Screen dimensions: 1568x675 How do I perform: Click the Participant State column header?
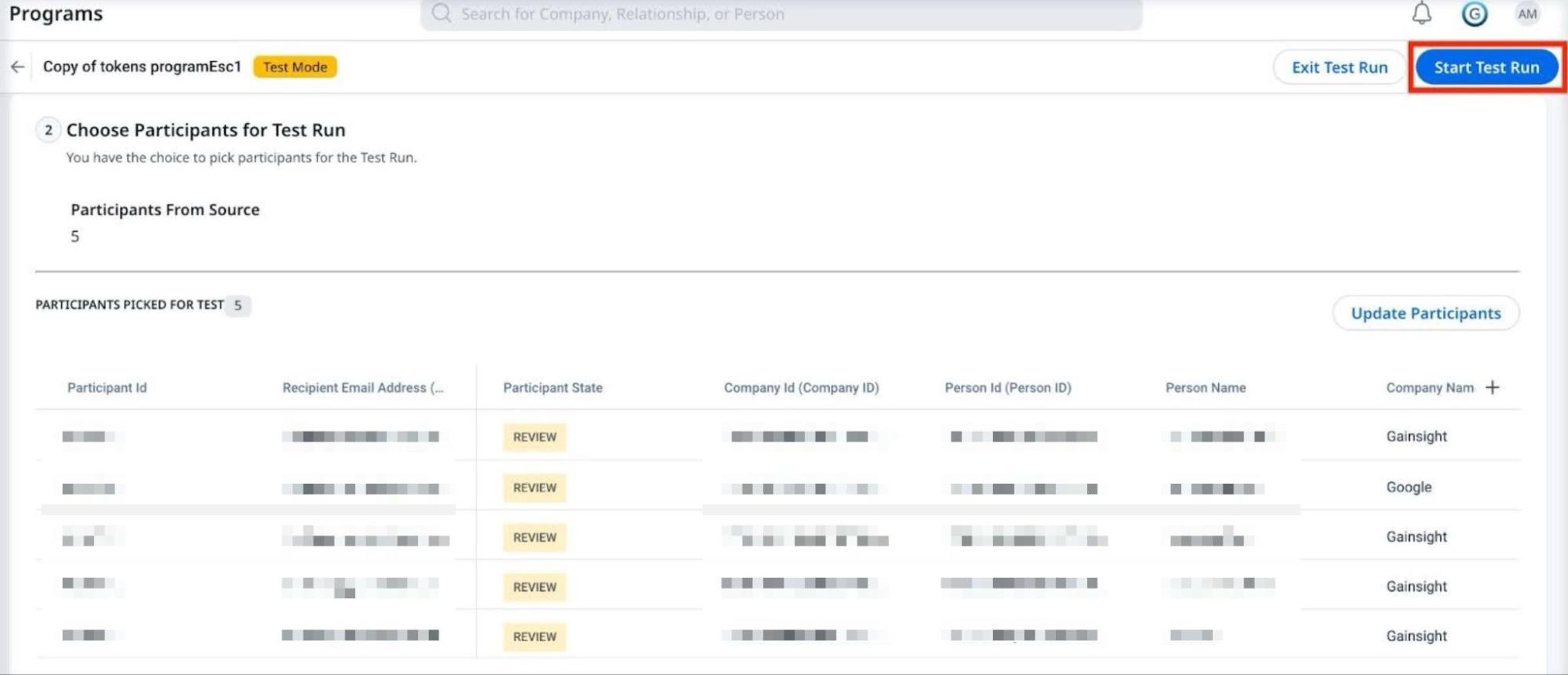[x=552, y=388]
